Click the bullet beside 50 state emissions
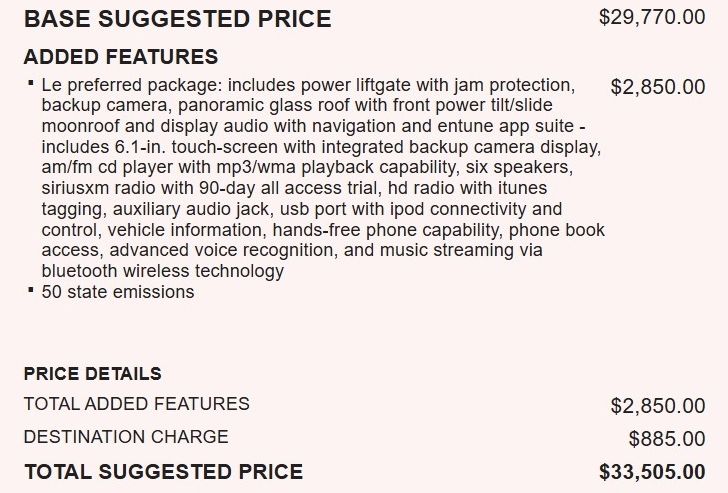The width and height of the screenshot is (728, 493). (x=31, y=290)
